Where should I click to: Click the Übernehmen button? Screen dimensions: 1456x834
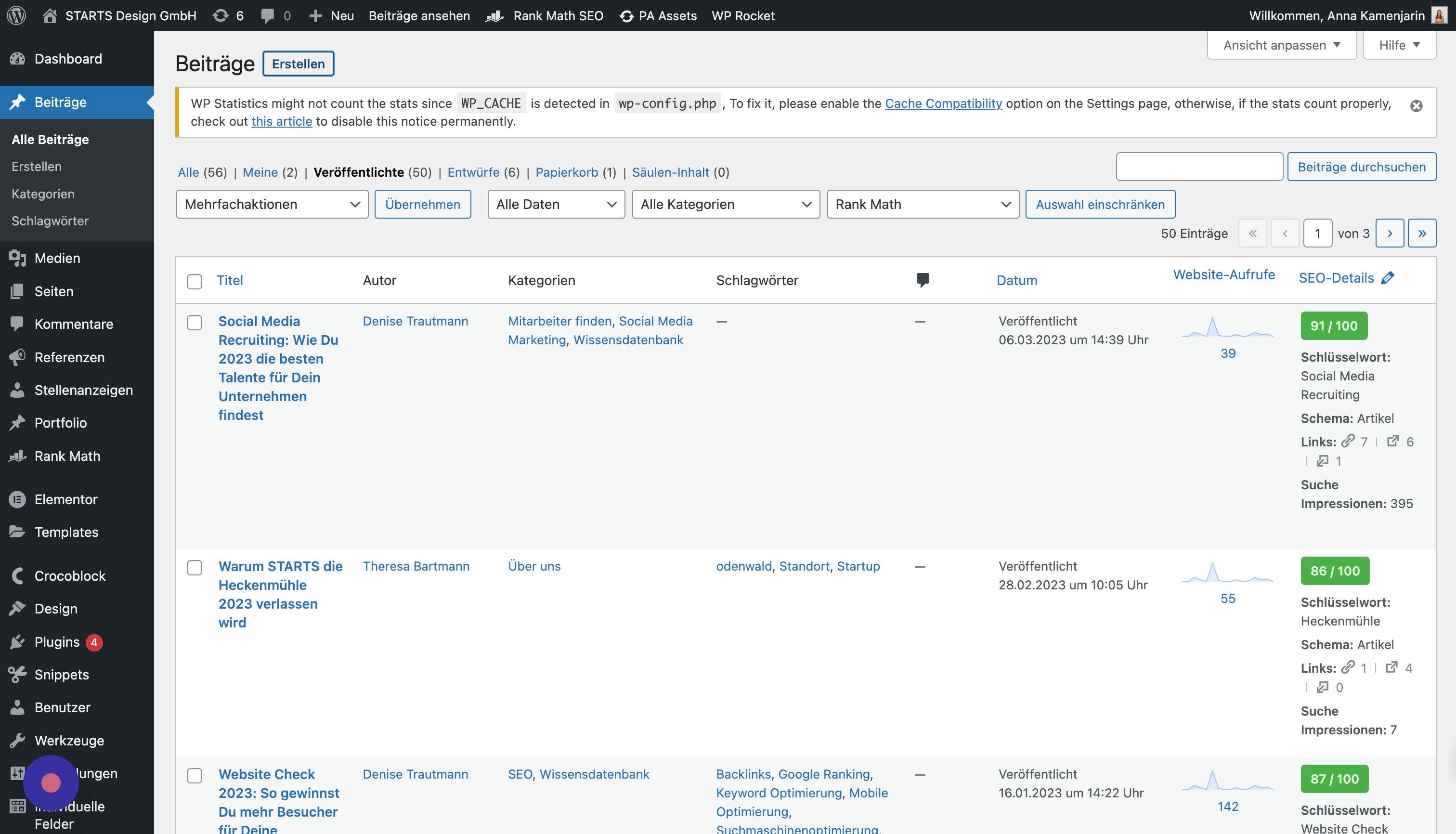423,205
